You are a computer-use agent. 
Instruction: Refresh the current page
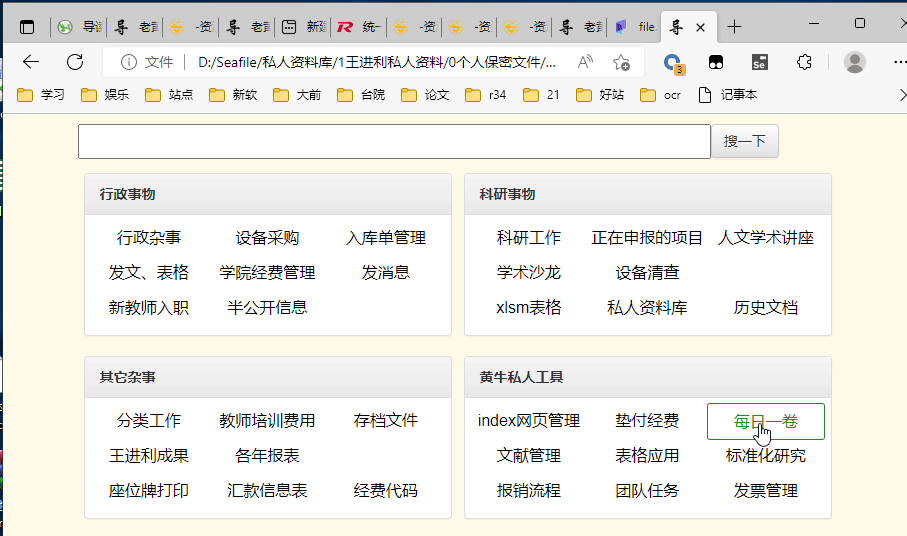pos(75,62)
